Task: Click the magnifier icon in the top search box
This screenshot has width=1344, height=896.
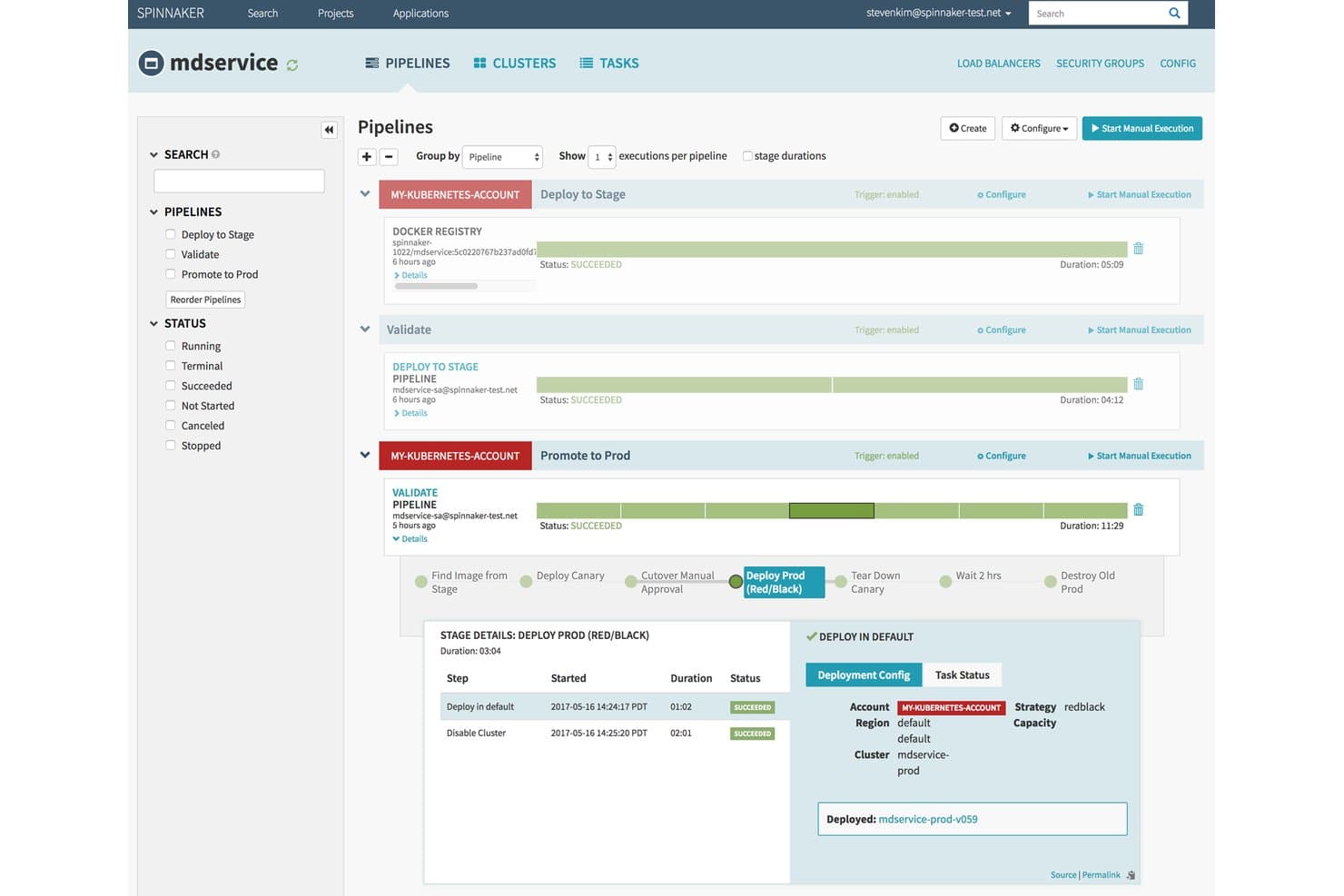Action: (x=1174, y=13)
